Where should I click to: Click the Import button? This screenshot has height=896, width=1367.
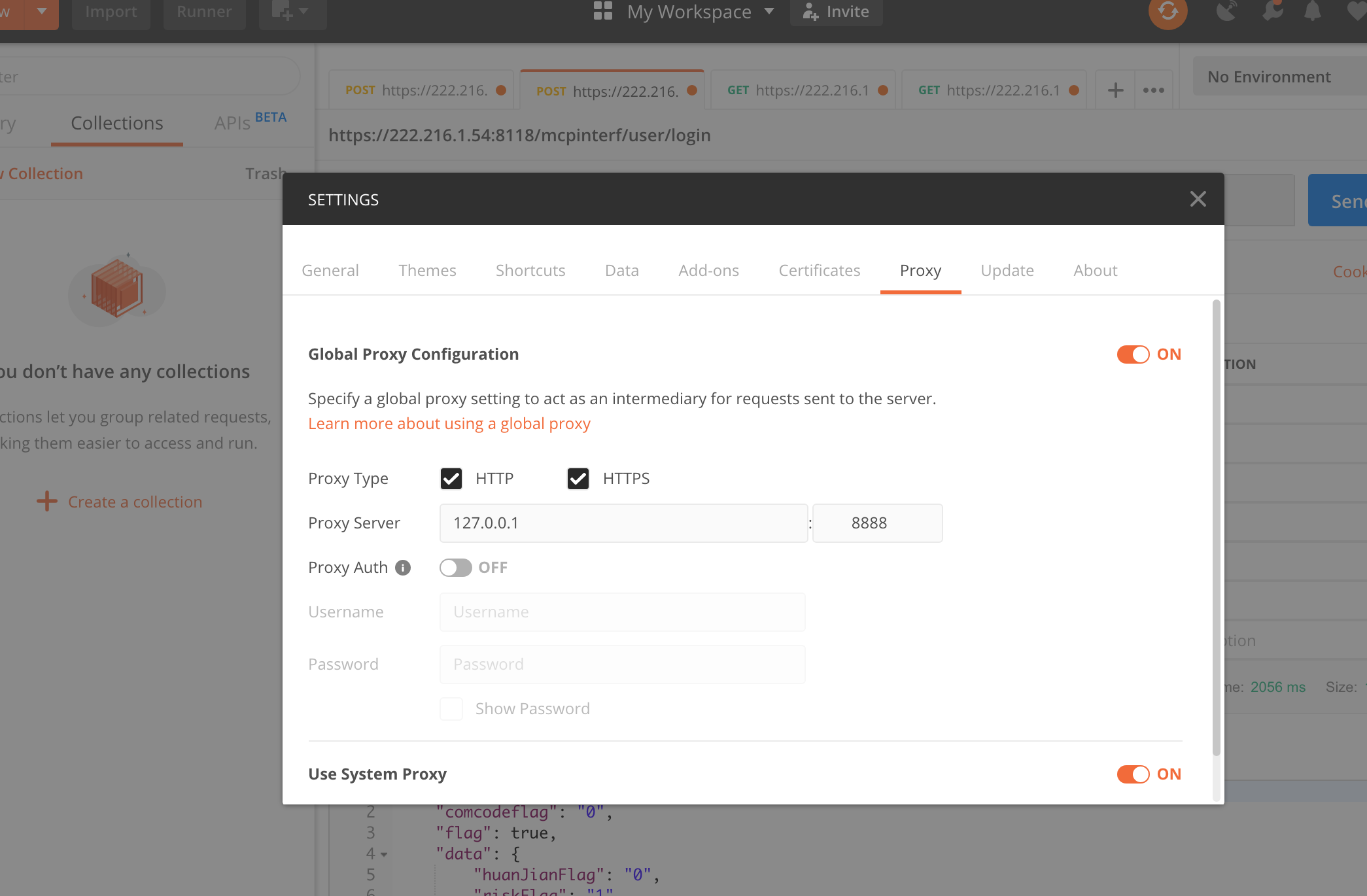pos(111,12)
